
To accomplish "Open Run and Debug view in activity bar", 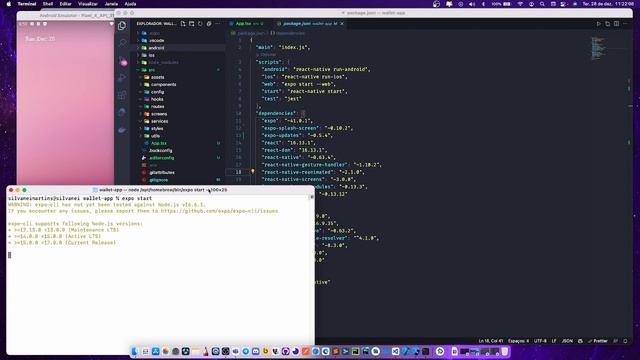I will click(122, 78).
